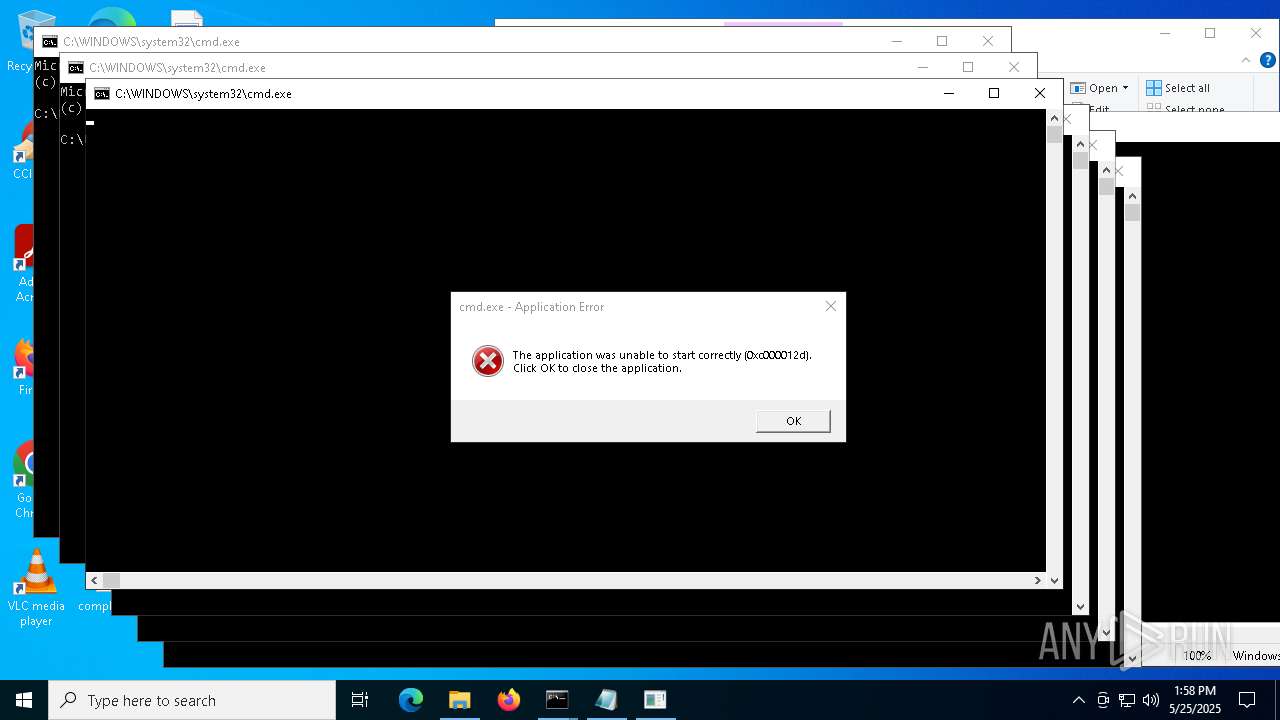Click OK in the Application Error dialog
The image size is (1280, 720).
[x=793, y=421]
